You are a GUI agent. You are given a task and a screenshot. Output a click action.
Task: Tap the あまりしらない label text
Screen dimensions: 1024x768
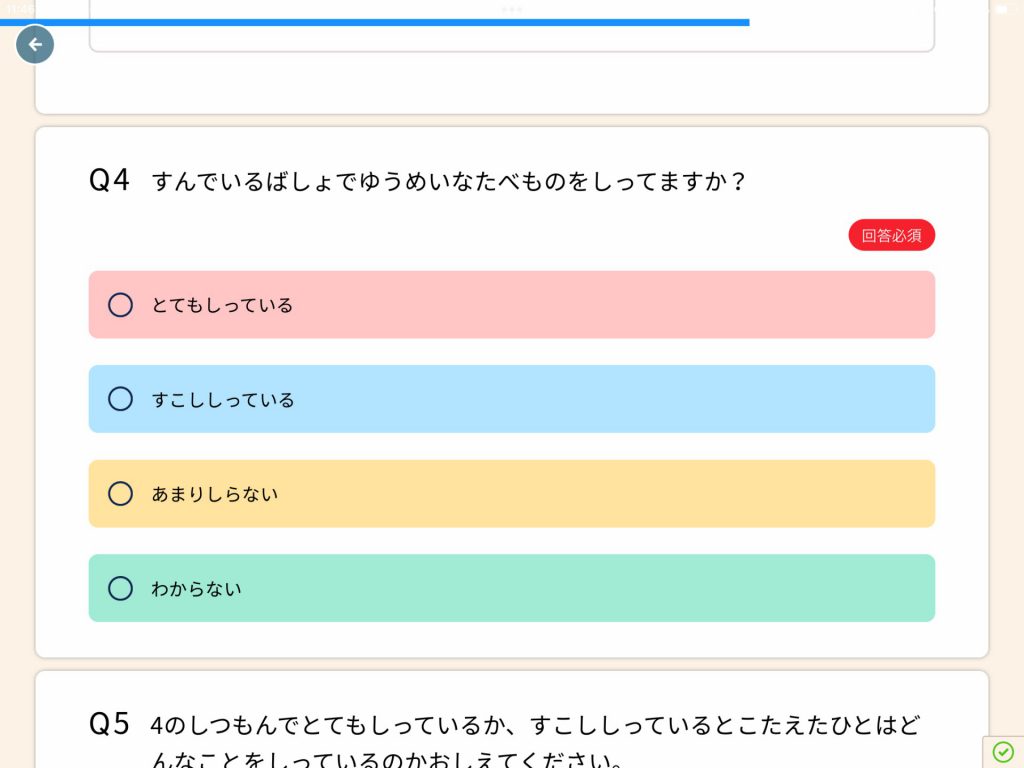click(215, 494)
